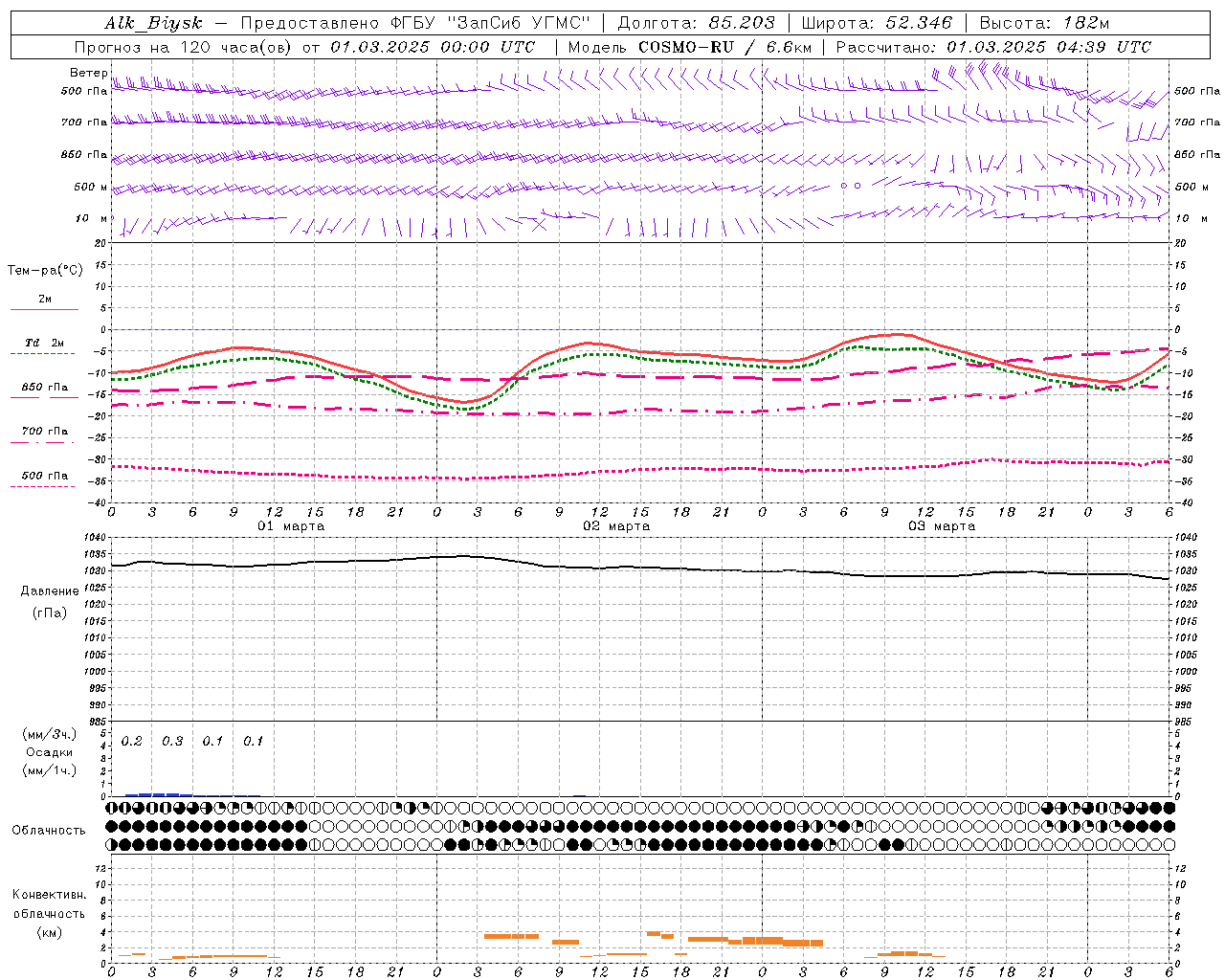The image size is (1225, 980).
Task: Click the Конвективн. label of convective panel
Action: click(49, 895)
